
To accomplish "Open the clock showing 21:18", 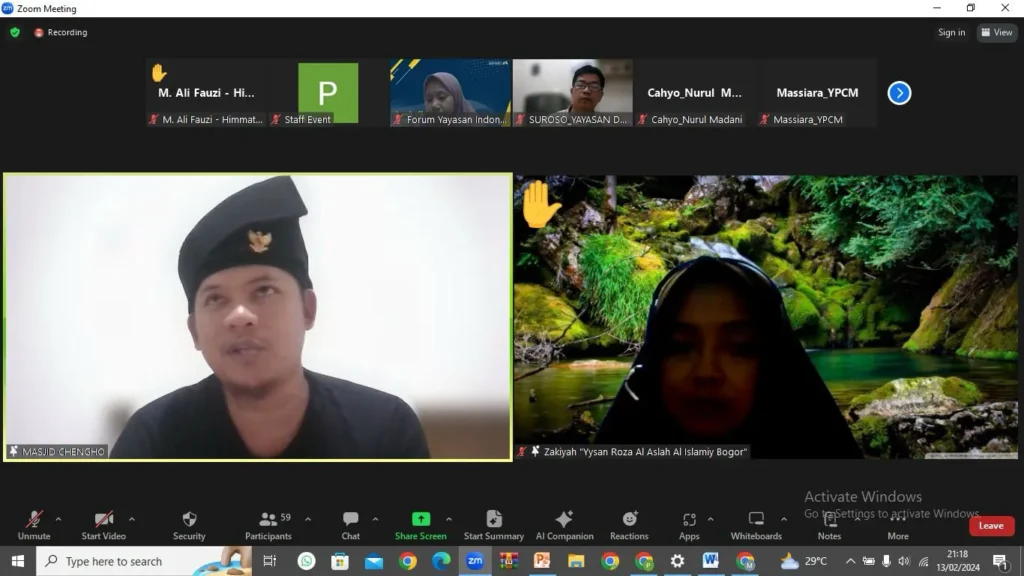I will click(958, 561).
